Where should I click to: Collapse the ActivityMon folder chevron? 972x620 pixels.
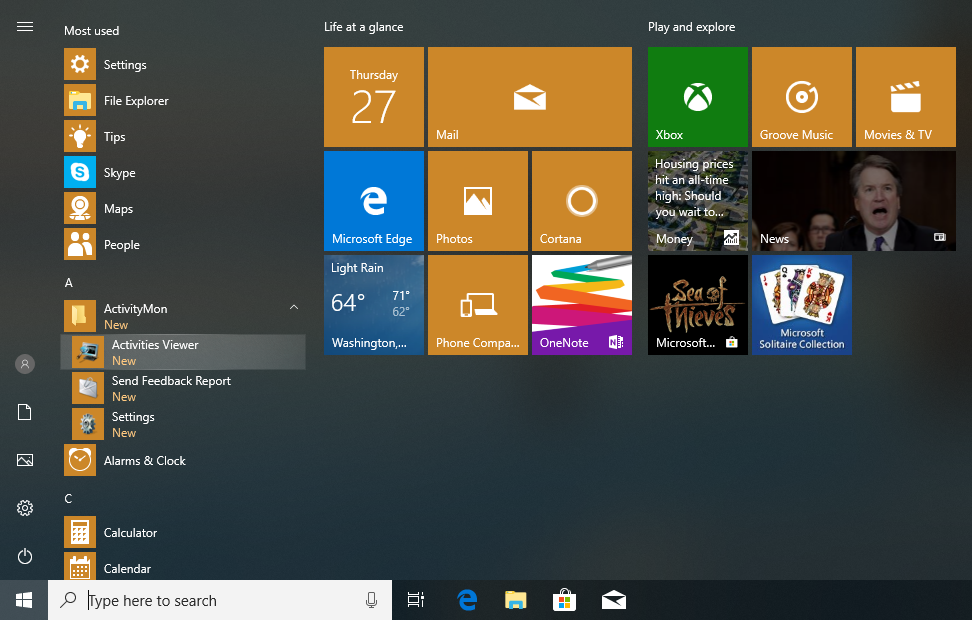coord(294,308)
